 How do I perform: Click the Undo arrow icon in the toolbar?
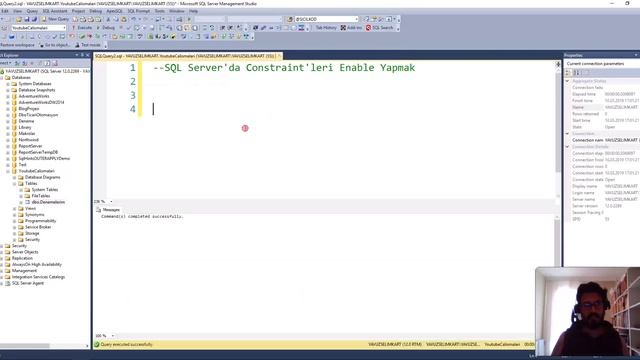point(133,19)
